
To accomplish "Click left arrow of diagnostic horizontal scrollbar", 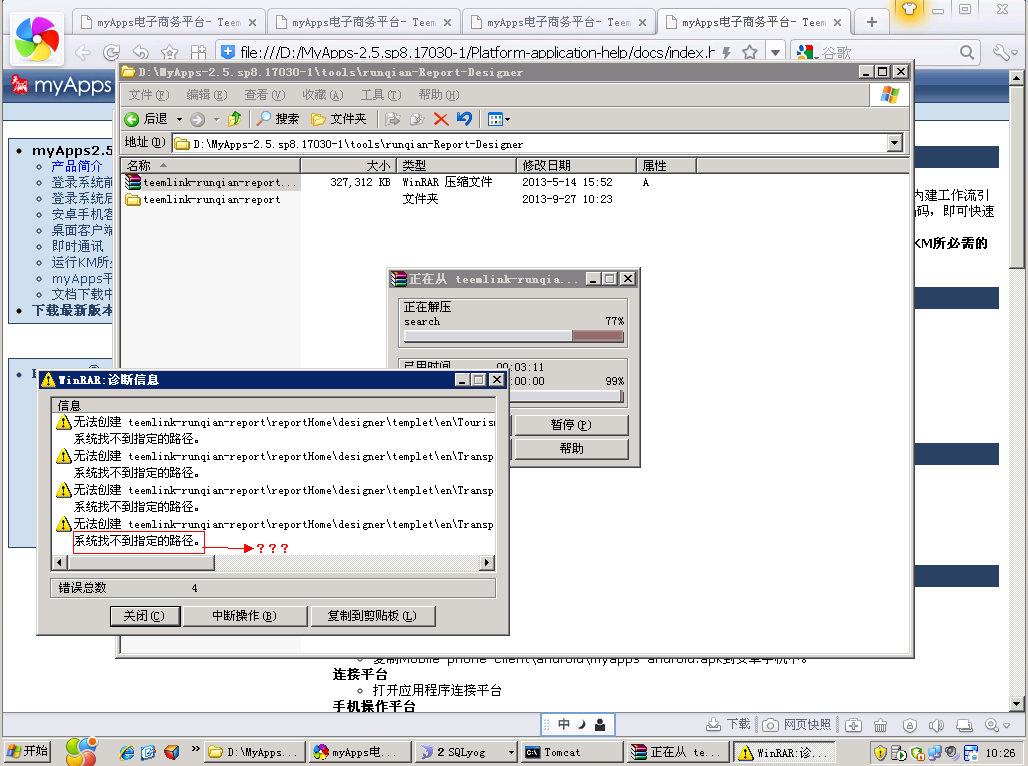I will [60, 562].
